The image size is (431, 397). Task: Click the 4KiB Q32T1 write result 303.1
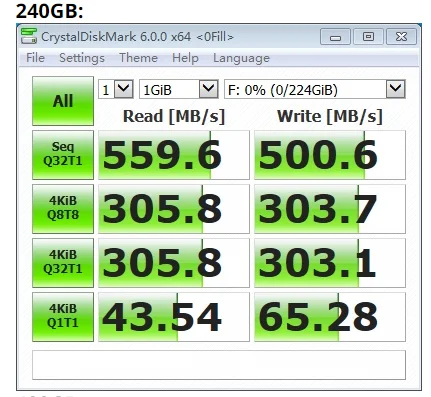click(330, 263)
